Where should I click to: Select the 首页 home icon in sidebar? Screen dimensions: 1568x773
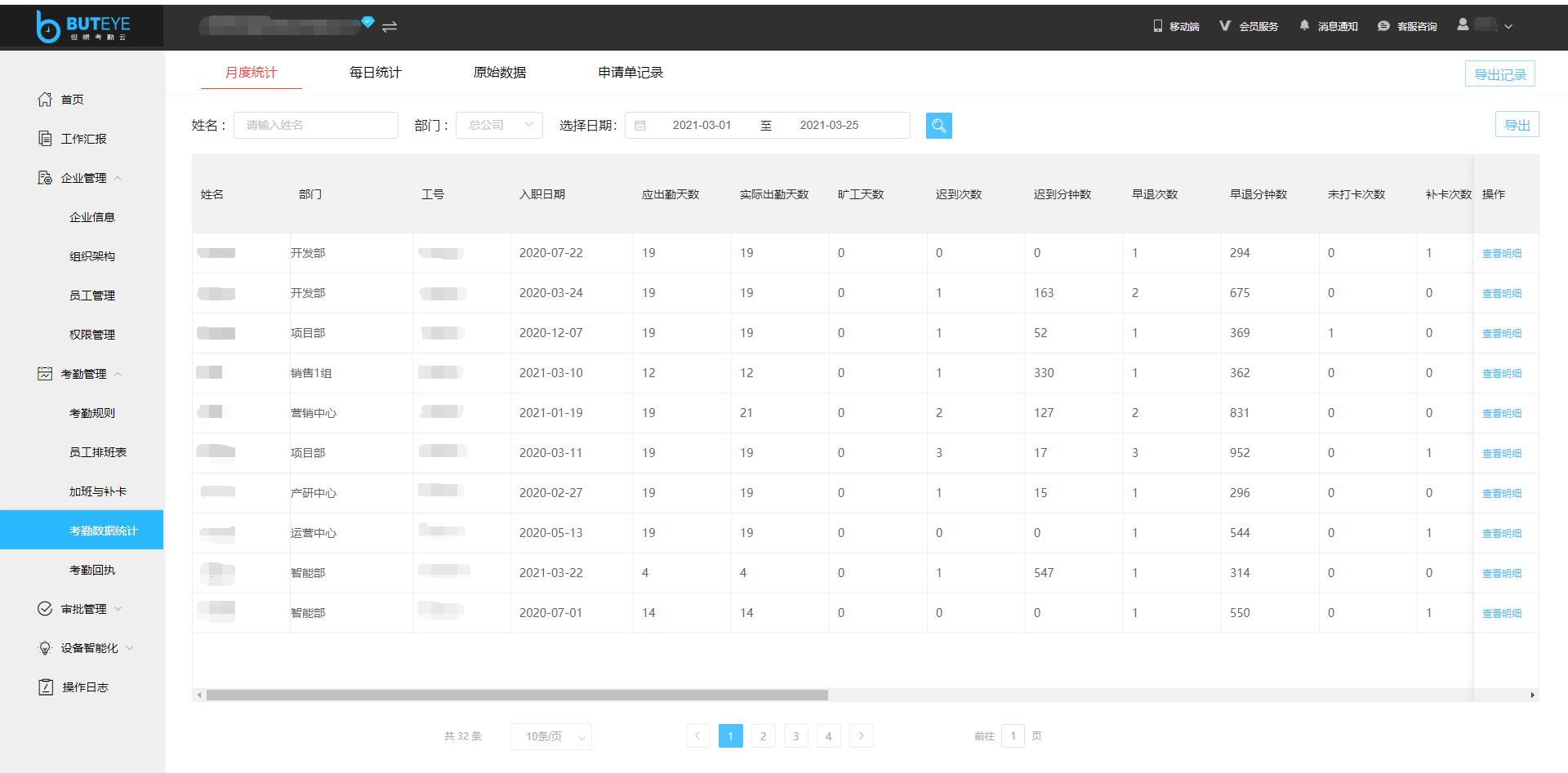46,99
